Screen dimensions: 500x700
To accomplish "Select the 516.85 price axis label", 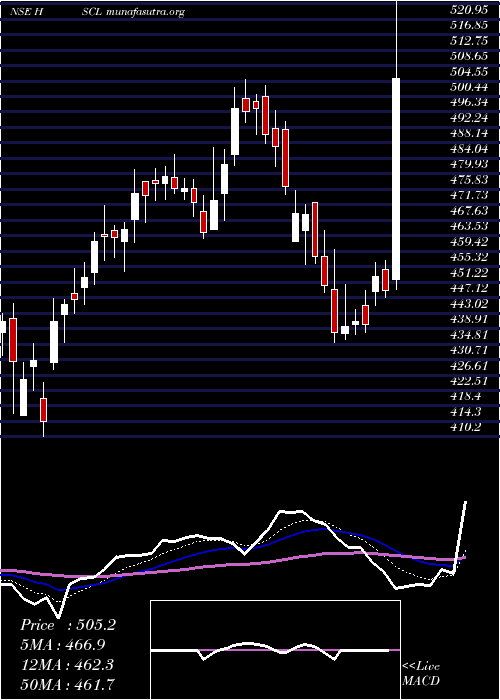I will (x=468, y=25).
